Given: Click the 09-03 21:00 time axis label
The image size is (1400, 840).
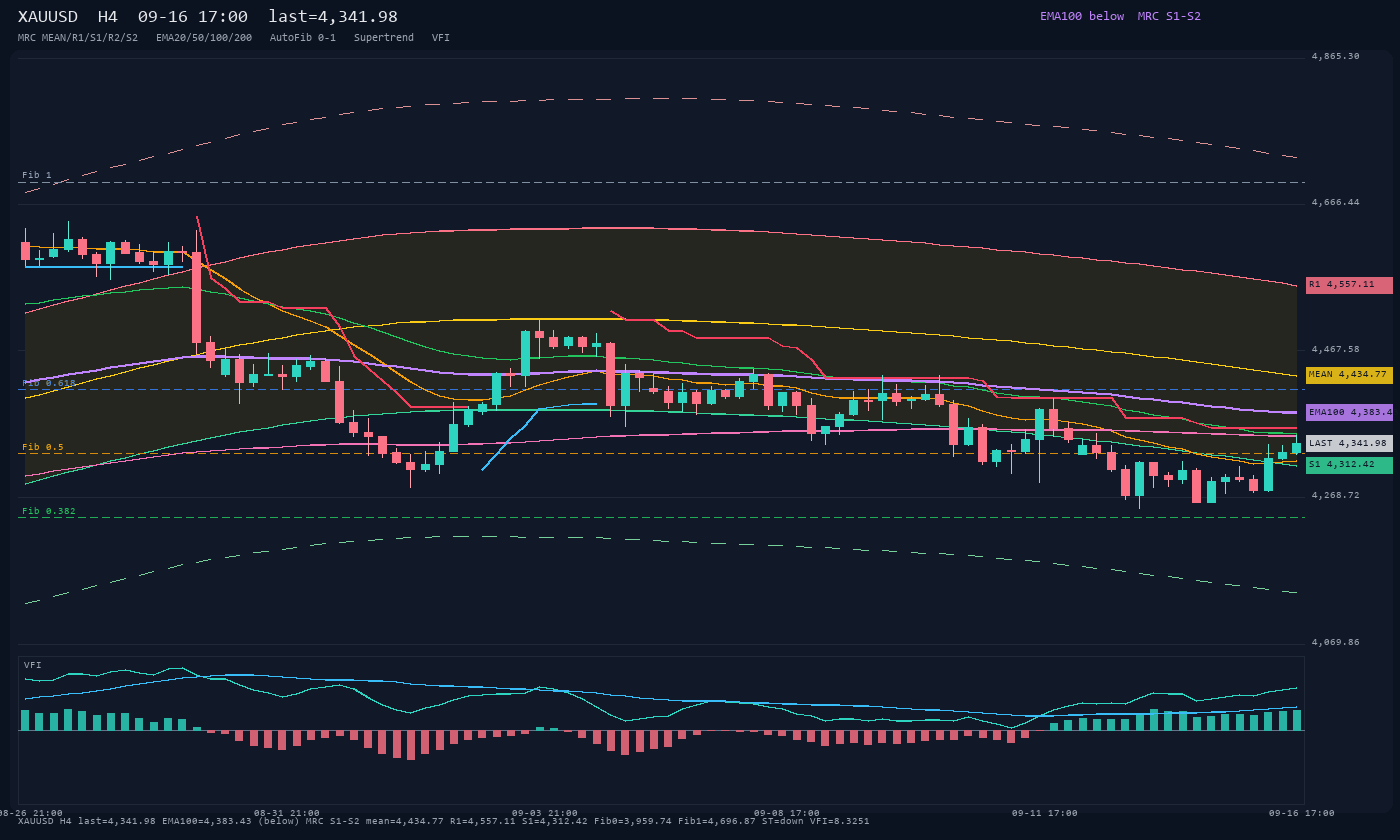Looking at the screenshot, I should [545, 813].
